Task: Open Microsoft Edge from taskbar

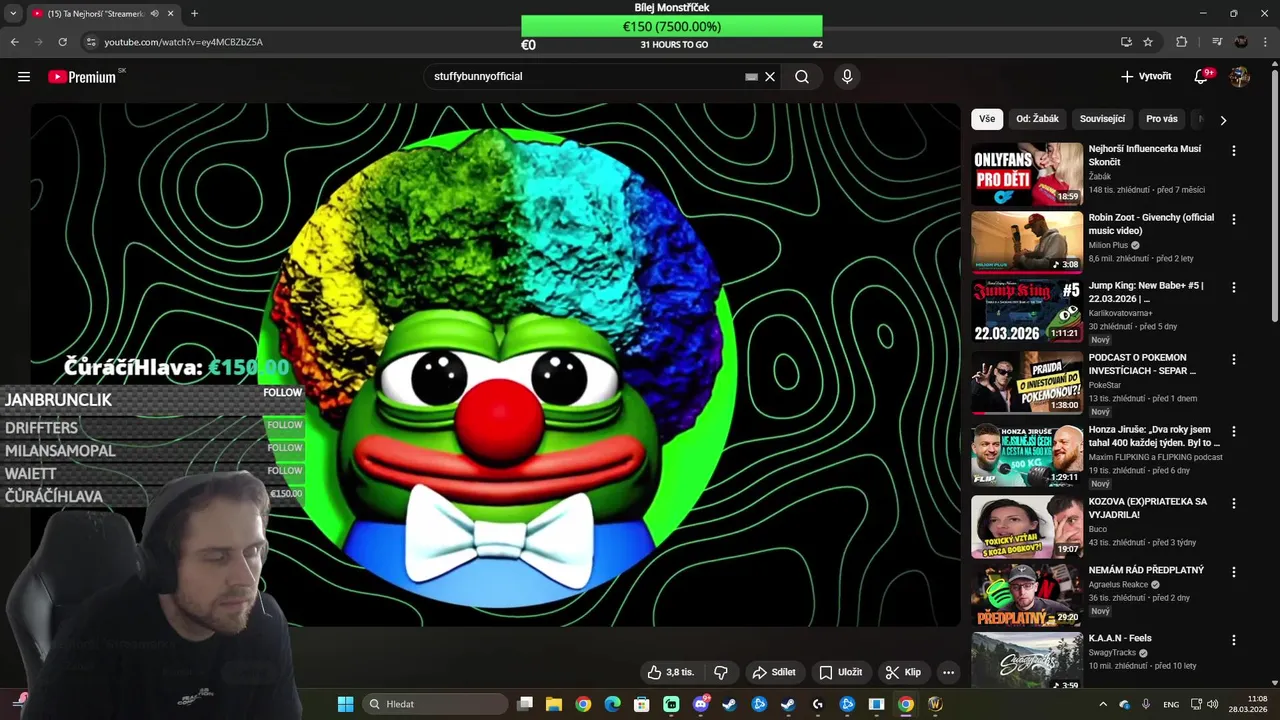Action: tap(612, 704)
